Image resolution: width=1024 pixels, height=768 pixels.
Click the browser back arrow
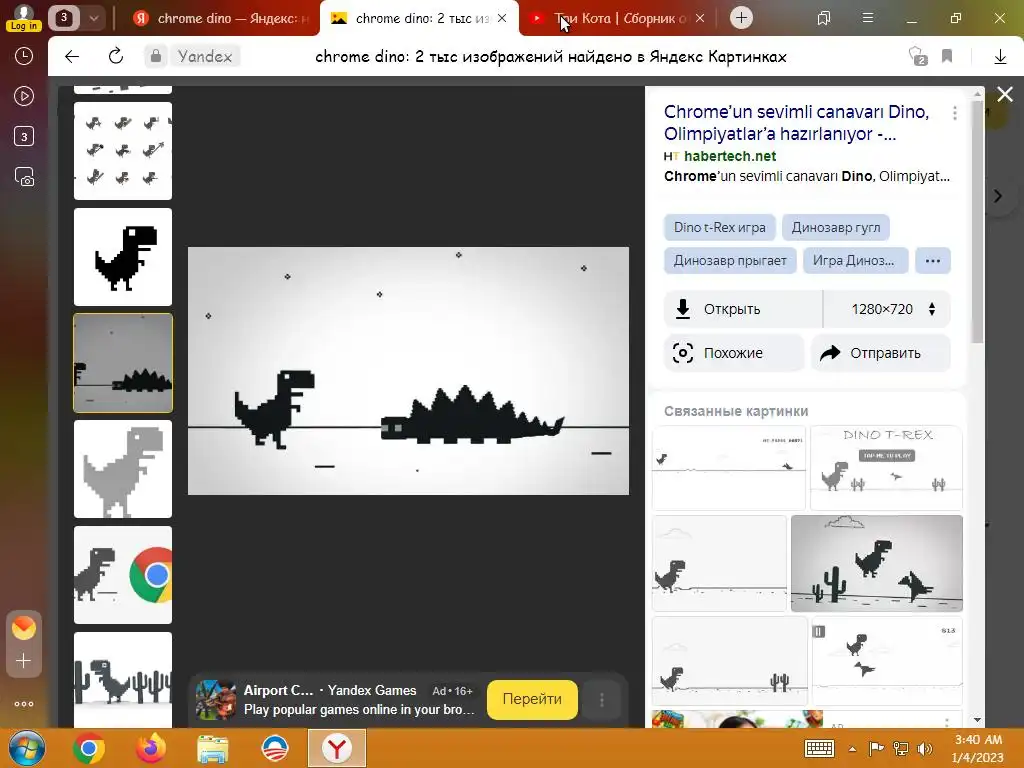click(x=72, y=57)
